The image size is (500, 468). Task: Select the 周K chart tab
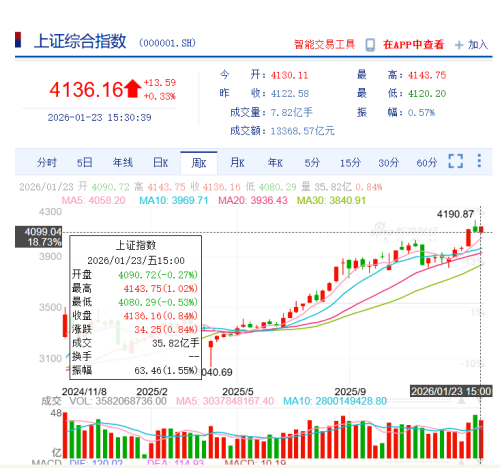pyautogui.click(x=199, y=163)
